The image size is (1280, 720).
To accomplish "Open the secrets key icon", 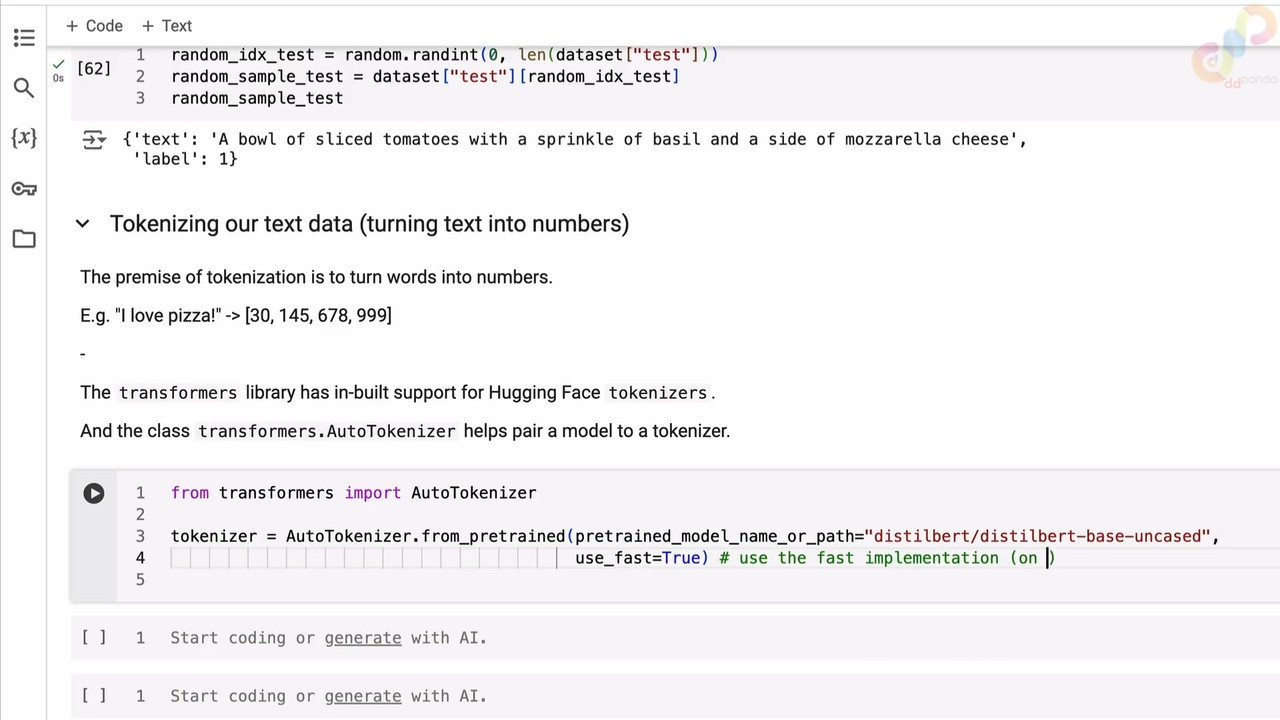I will pos(24,188).
